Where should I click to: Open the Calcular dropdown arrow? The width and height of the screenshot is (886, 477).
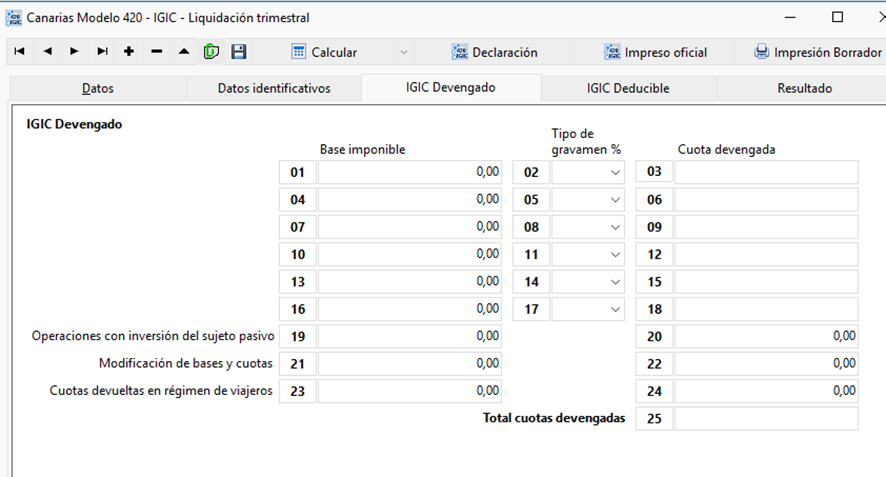coord(404,52)
